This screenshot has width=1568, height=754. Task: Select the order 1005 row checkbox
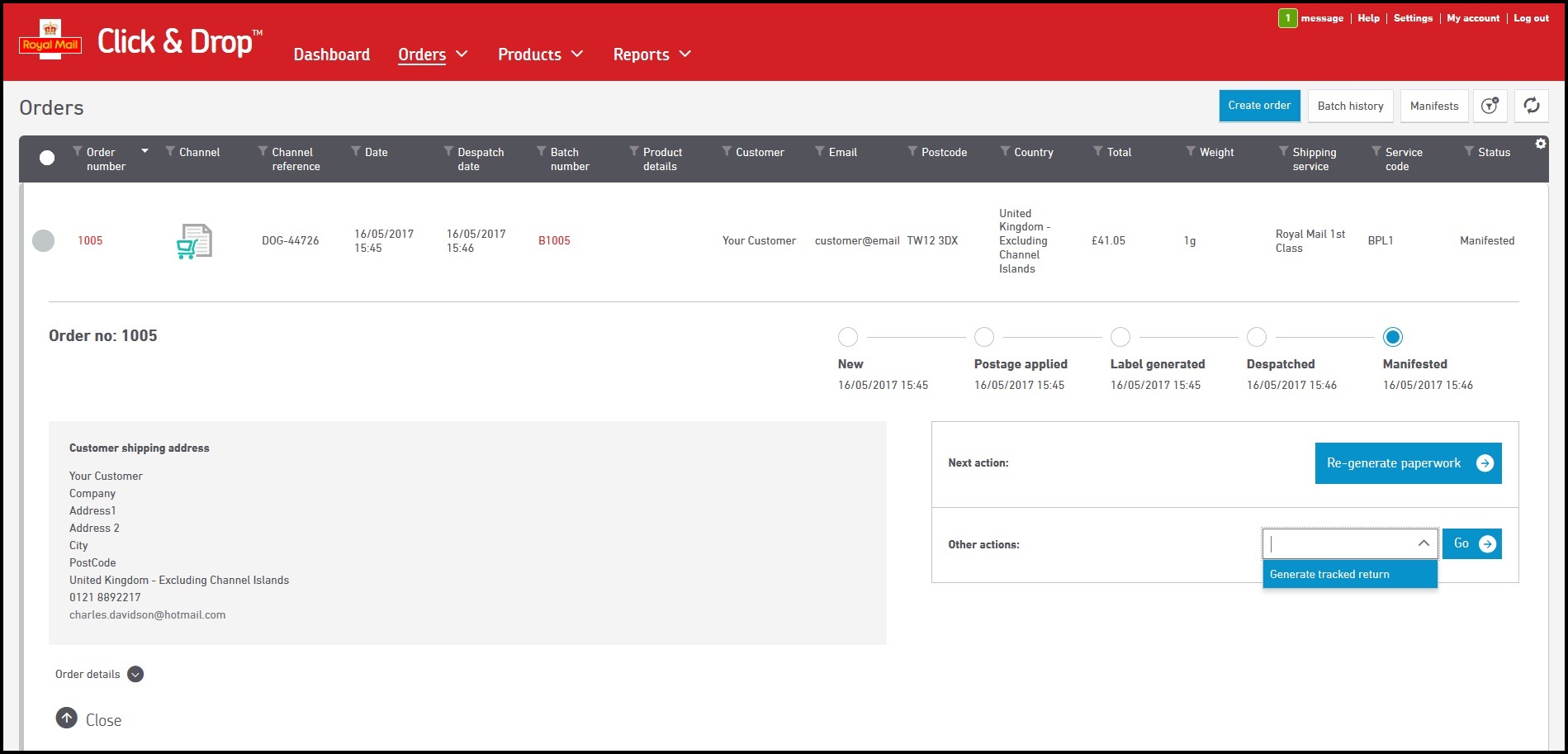point(43,240)
